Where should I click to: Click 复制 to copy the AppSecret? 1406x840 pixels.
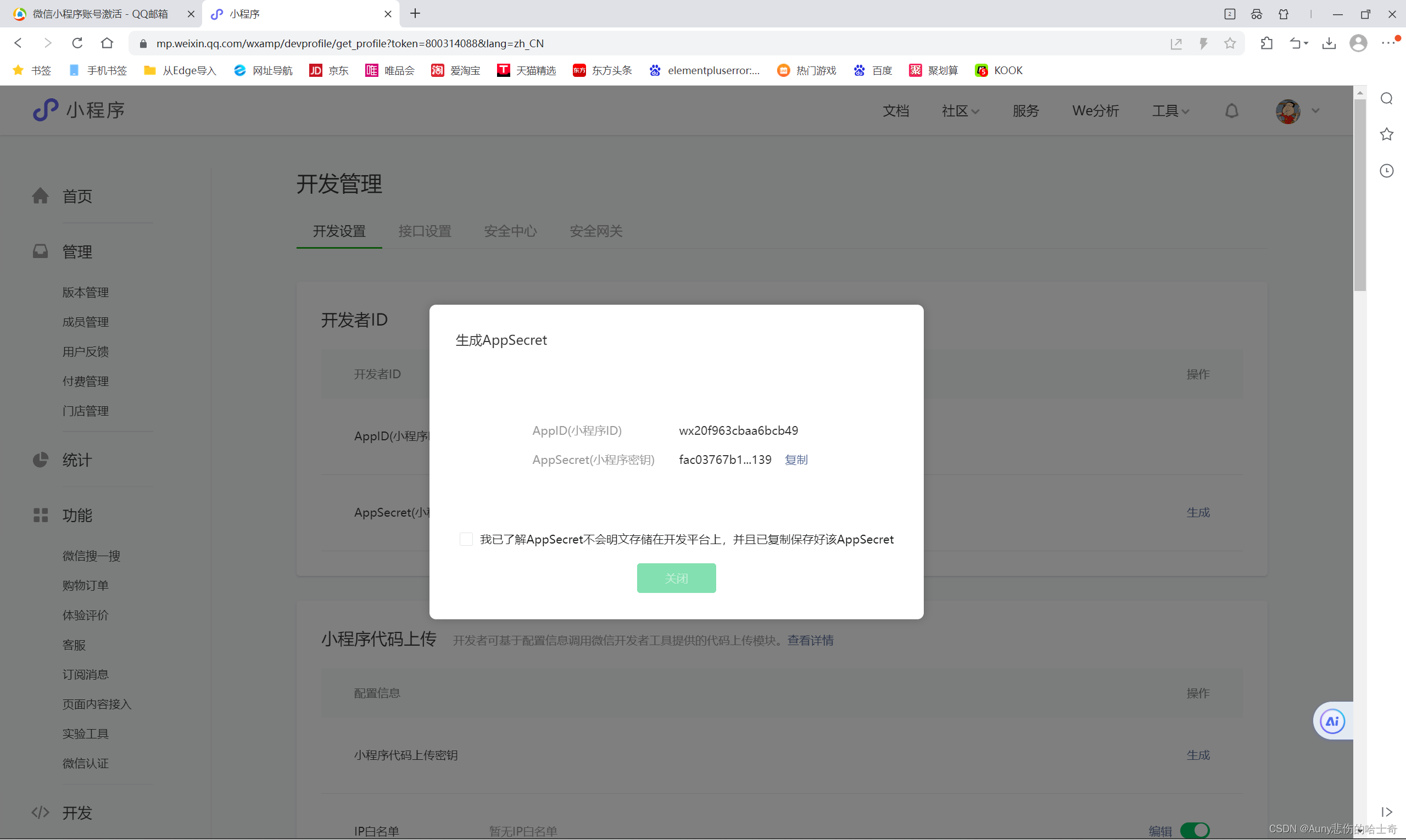click(796, 460)
